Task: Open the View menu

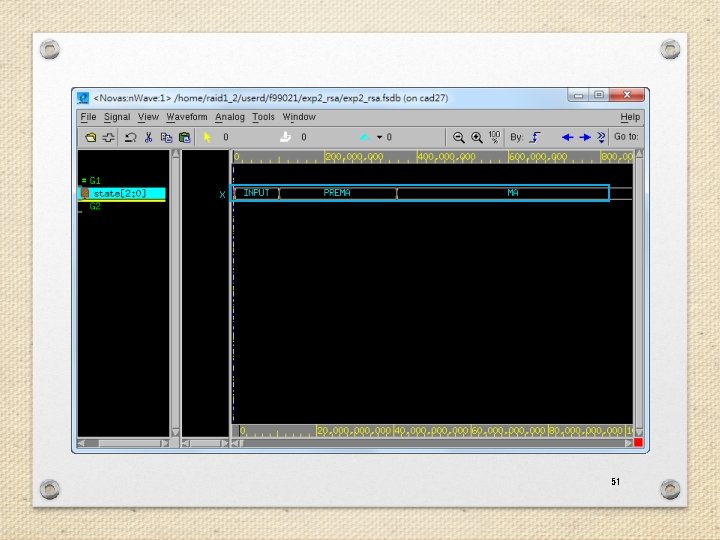Action: pos(148,117)
